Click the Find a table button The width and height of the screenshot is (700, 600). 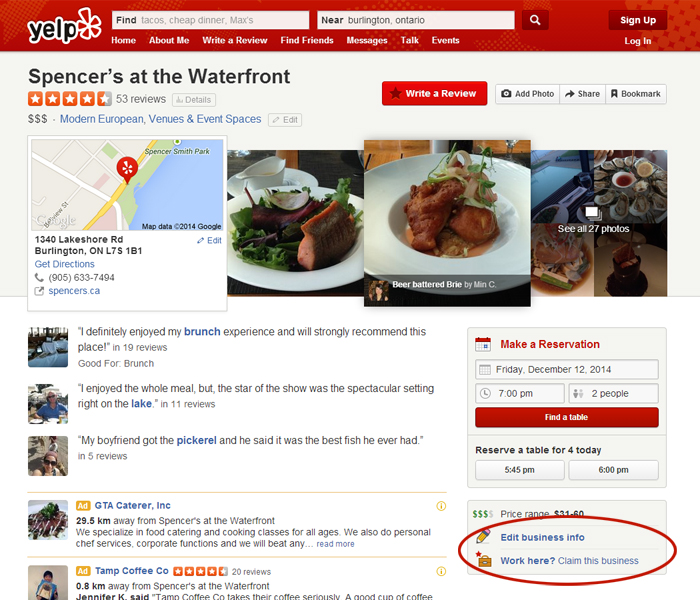coord(567,417)
